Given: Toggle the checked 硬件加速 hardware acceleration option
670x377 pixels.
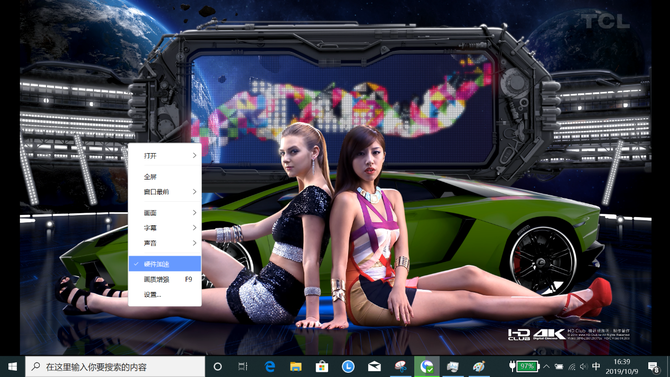Looking at the screenshot, I should point(165,264).
